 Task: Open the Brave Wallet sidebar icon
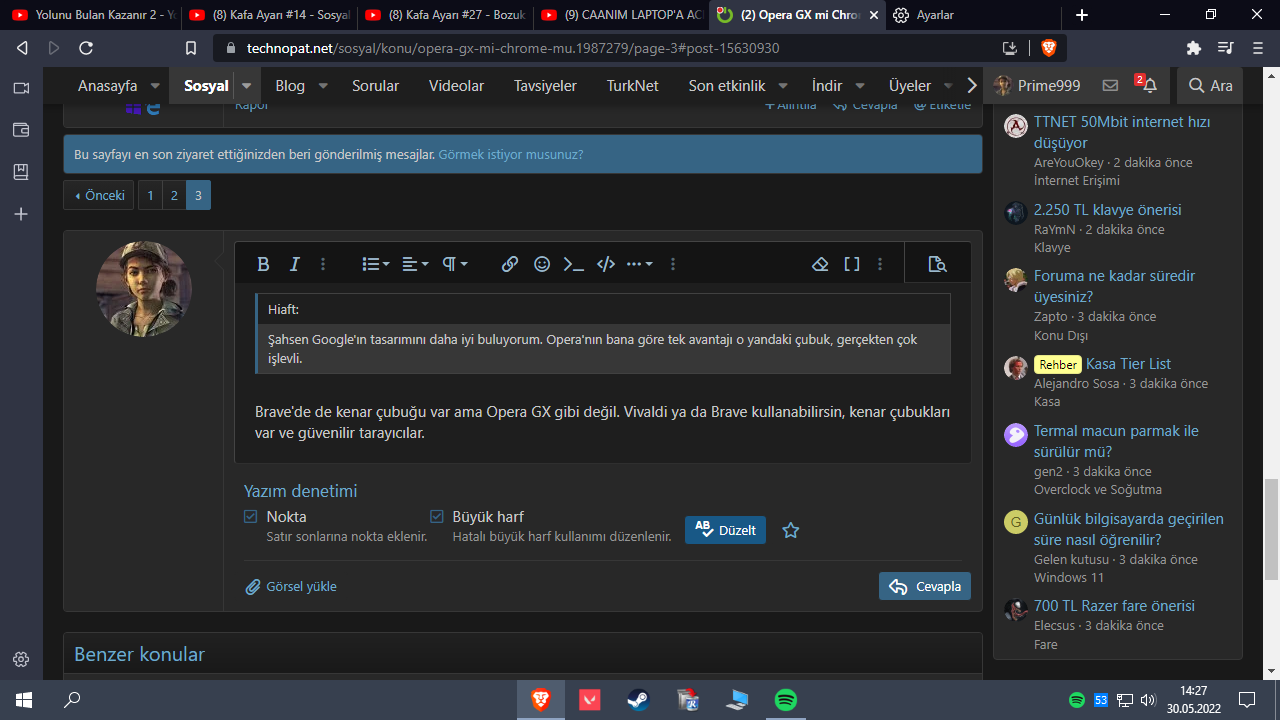[21, 130]
